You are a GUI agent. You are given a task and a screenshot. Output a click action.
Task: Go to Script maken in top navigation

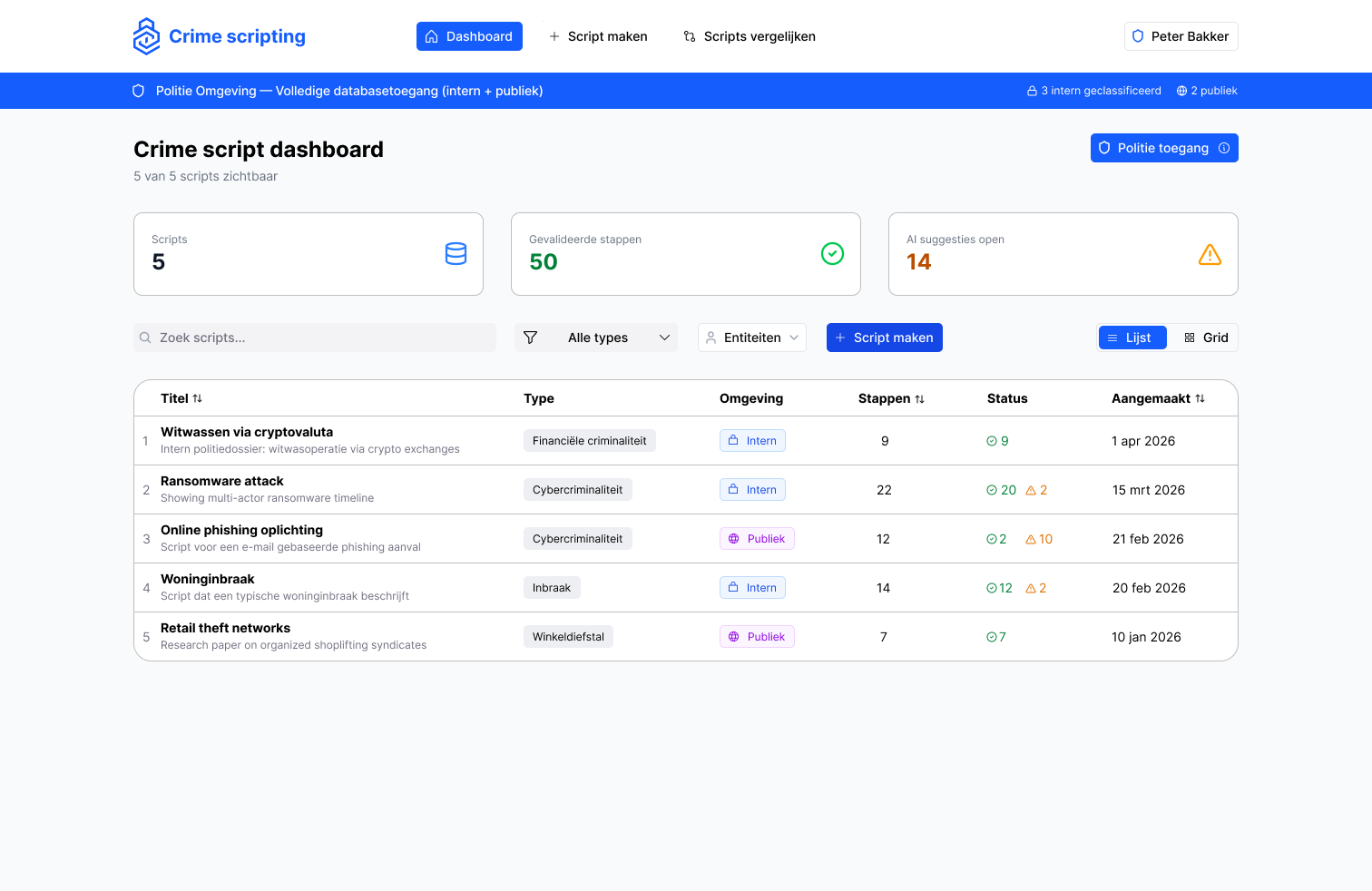click(x=598, y=36)
